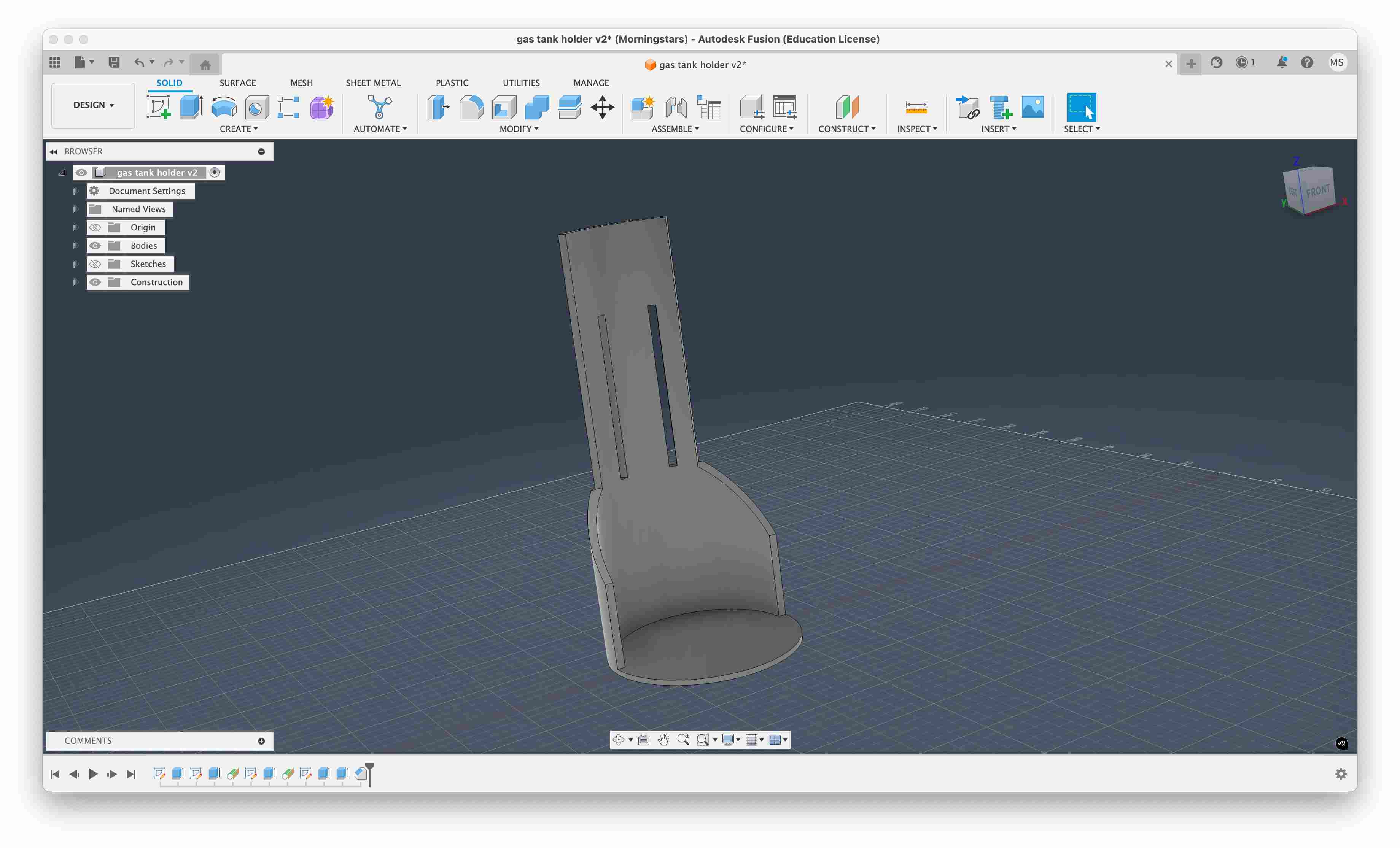Open the Bill of Materials table icon
Viewport: 1400px width, 848px height.
(708, 107)
